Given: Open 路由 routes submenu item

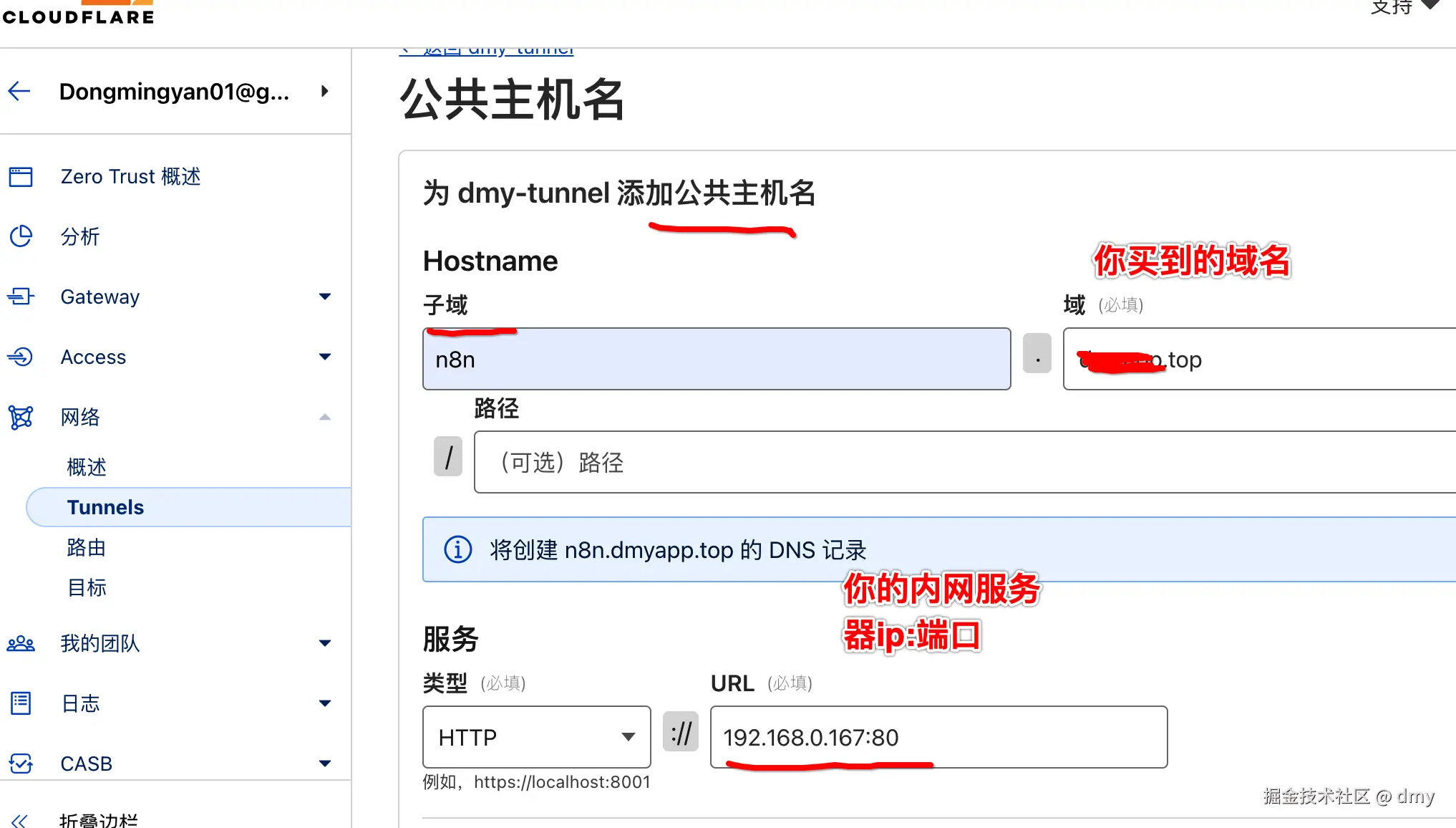Looking at the screenshot, I should coord(87,547).
